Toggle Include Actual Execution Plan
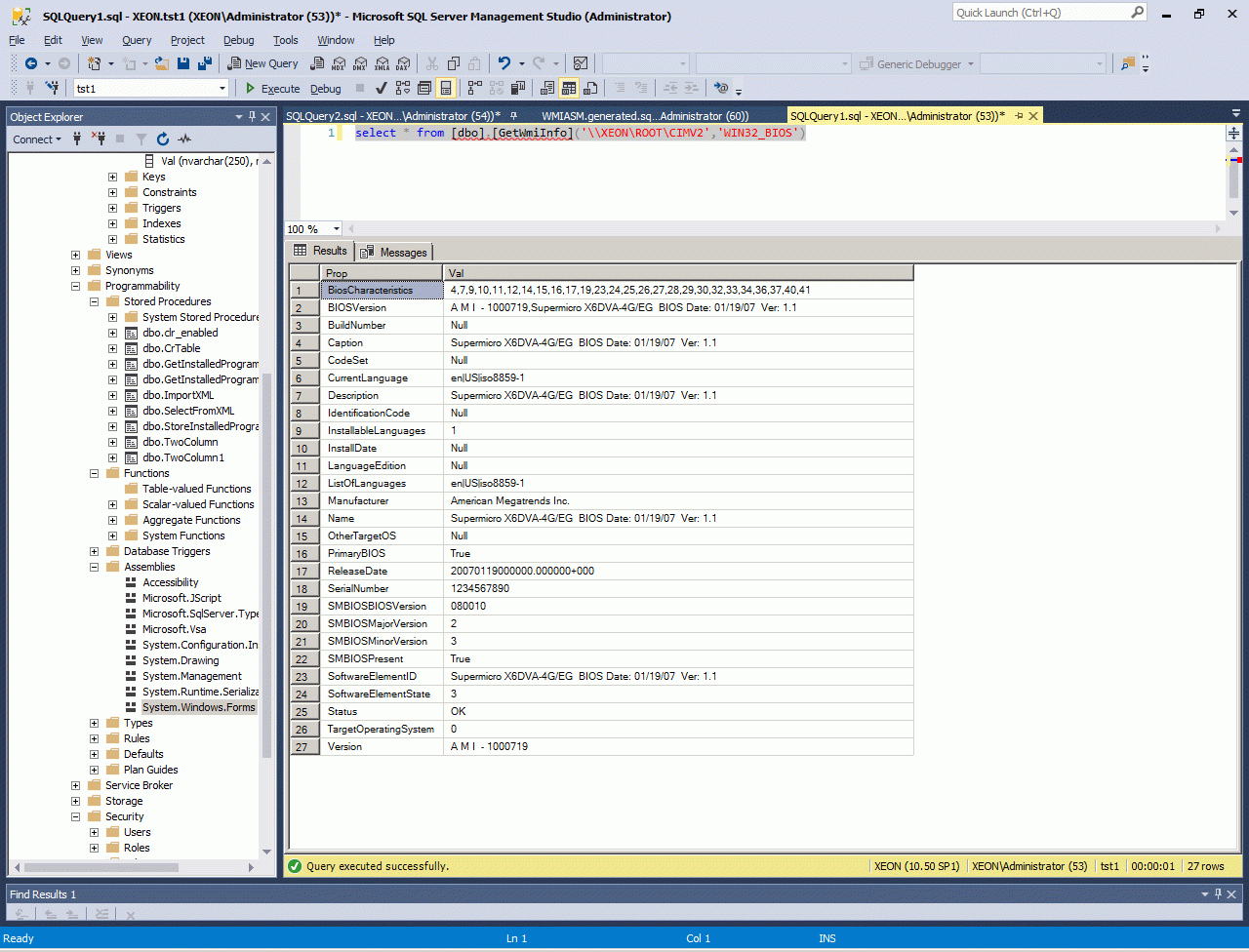 [475, 88]
